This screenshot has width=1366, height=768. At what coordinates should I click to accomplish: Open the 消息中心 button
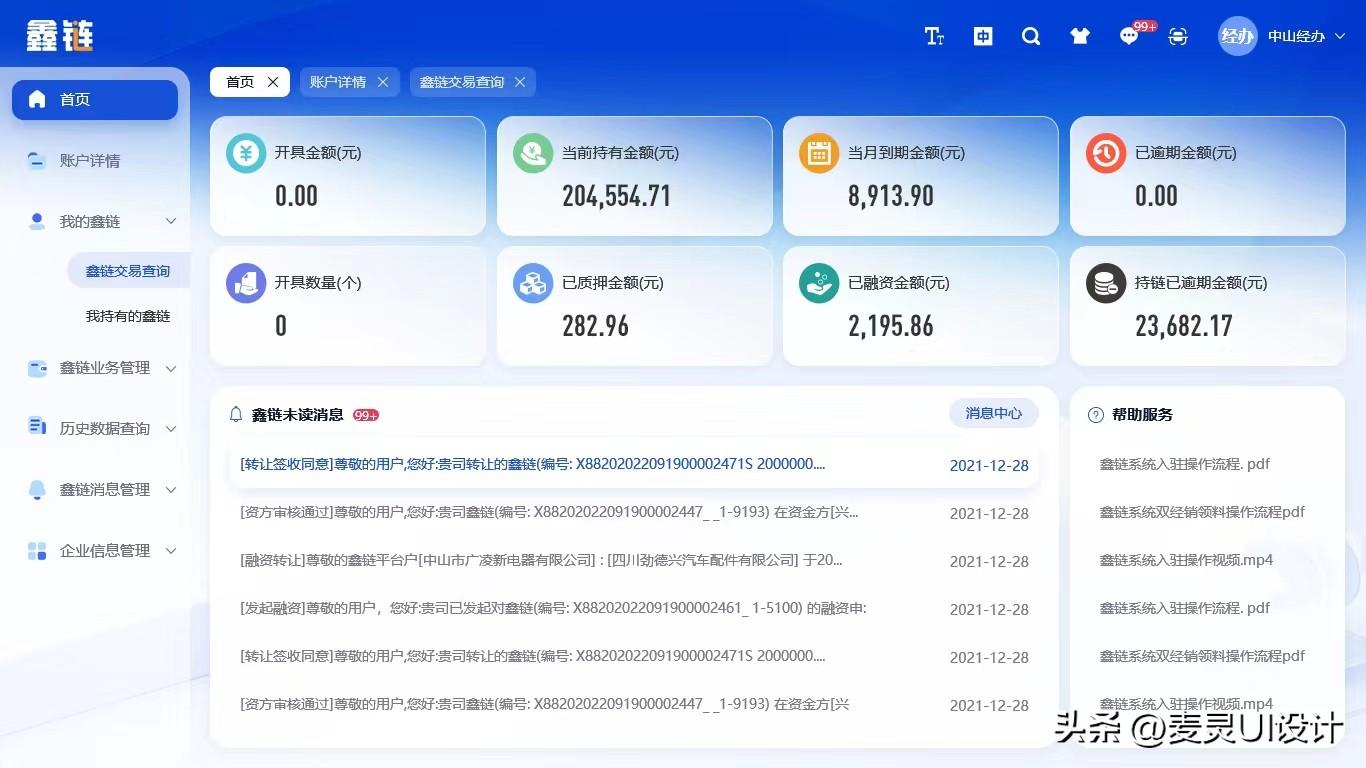click(x=994, y=413)
